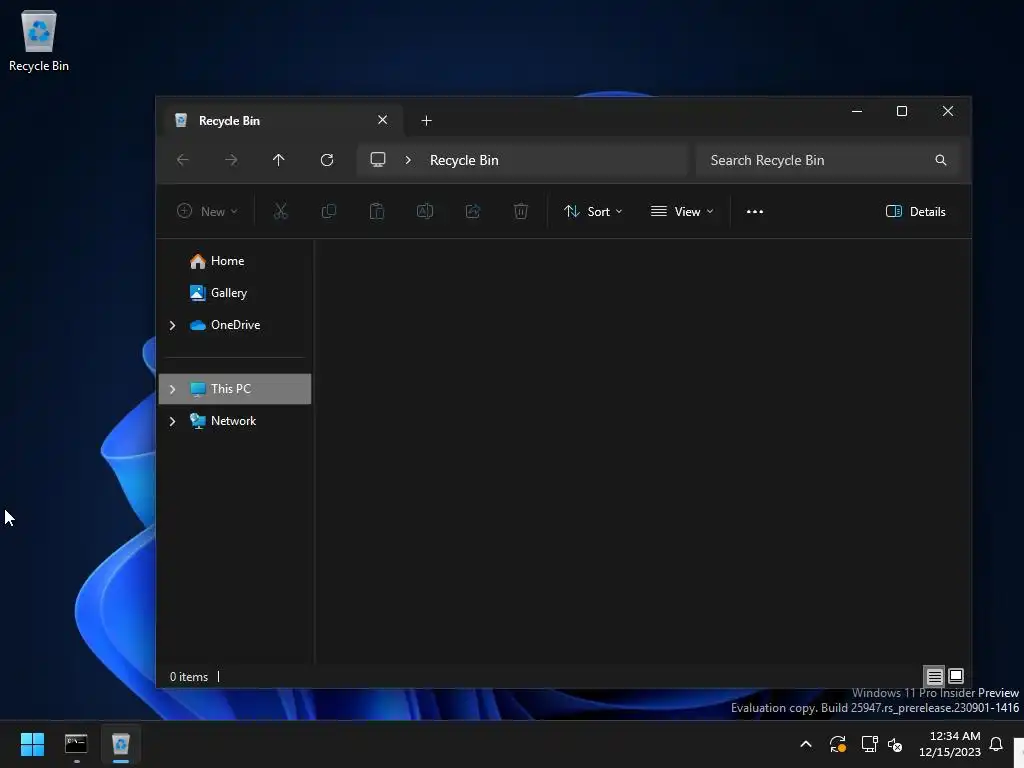The height and width of the screenshot is (768, 1024).
Task: Open the See more ellipsis menu
Action: click(755, 212)
